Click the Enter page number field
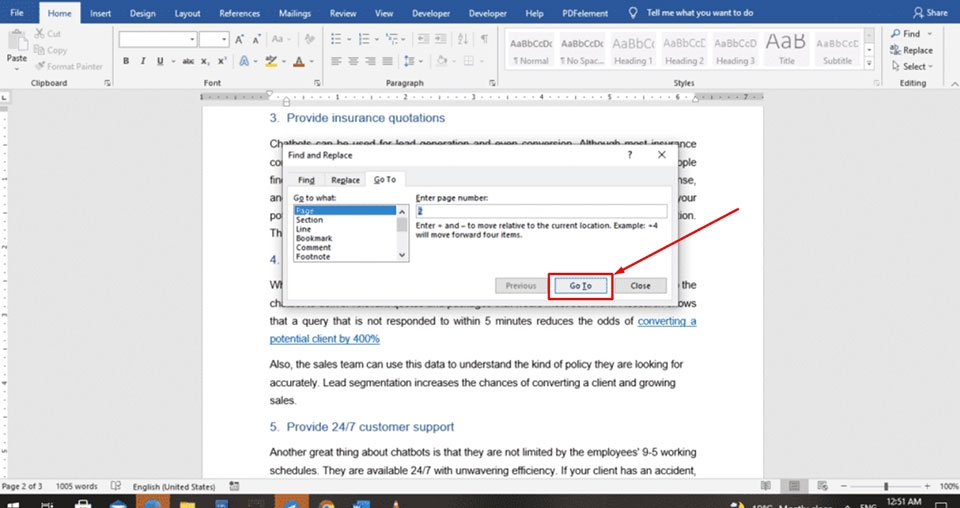This screenshot has height=508, width=960. pos(541,211)
